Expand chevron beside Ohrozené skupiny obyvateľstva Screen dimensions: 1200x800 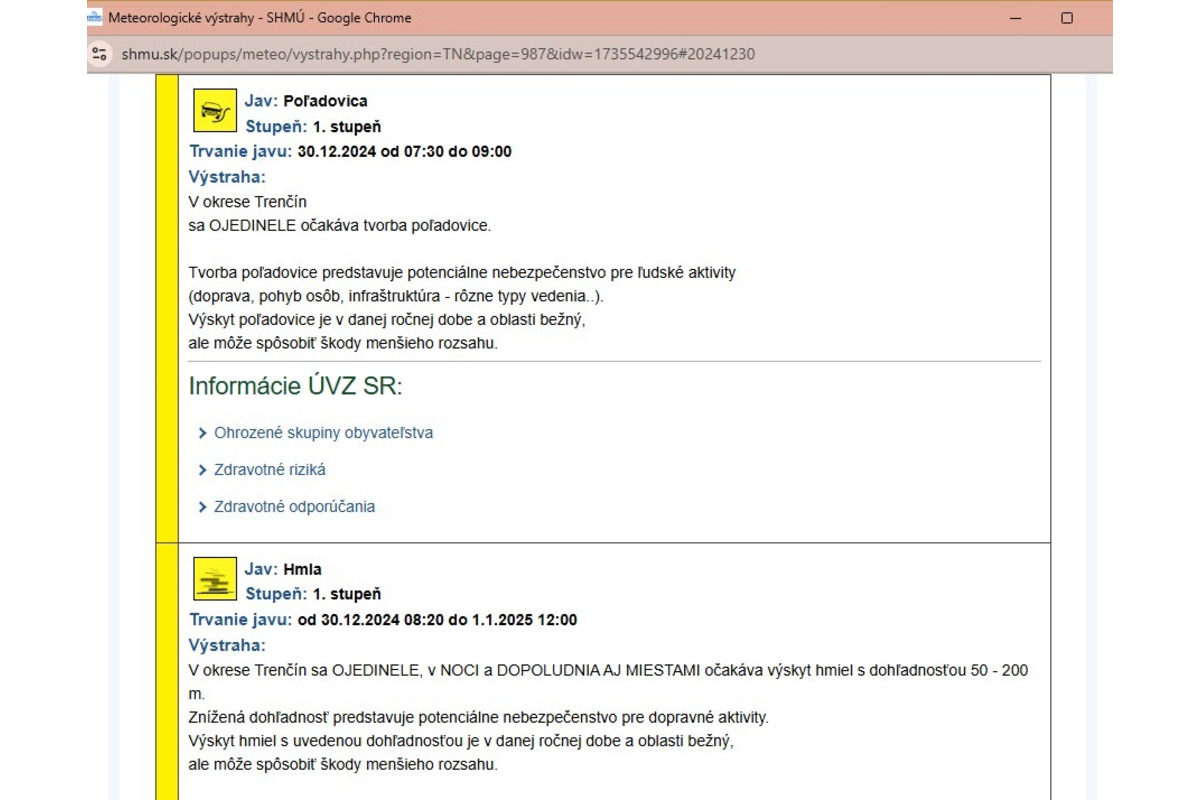tap(203, 433)
